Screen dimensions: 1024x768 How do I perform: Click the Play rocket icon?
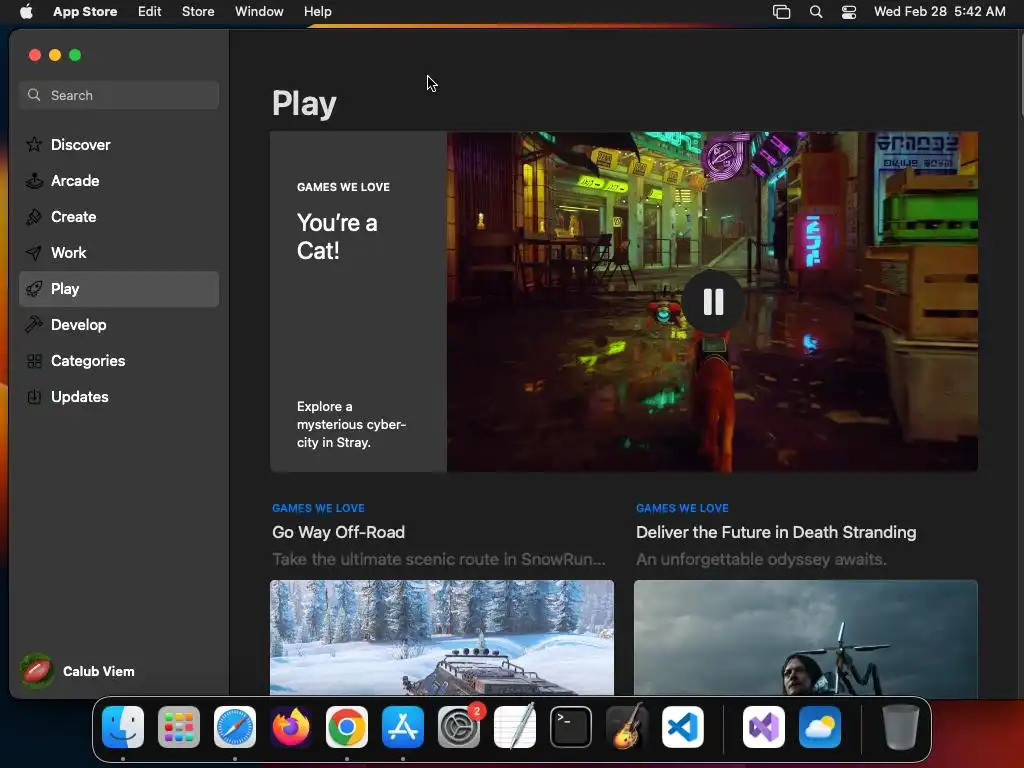34,289
